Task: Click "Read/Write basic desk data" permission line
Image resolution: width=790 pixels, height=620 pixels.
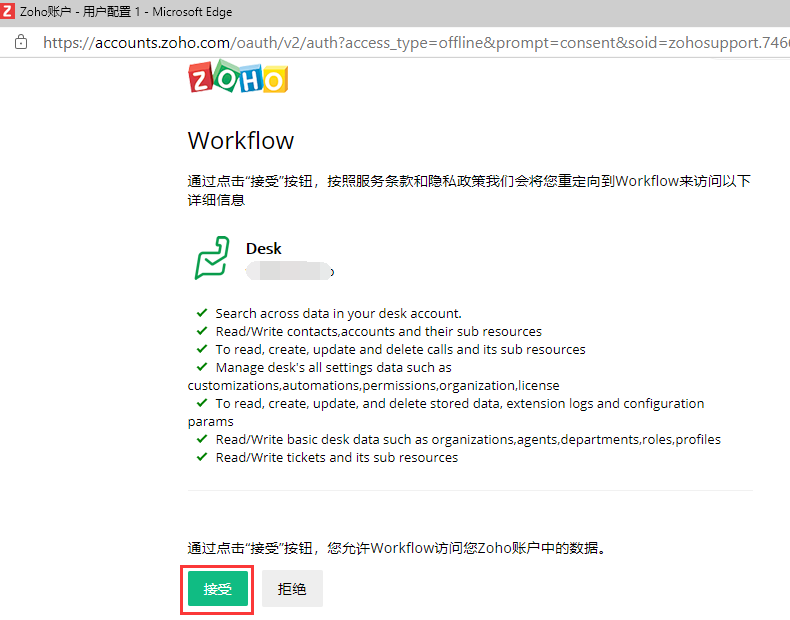Action: (468, 440)
